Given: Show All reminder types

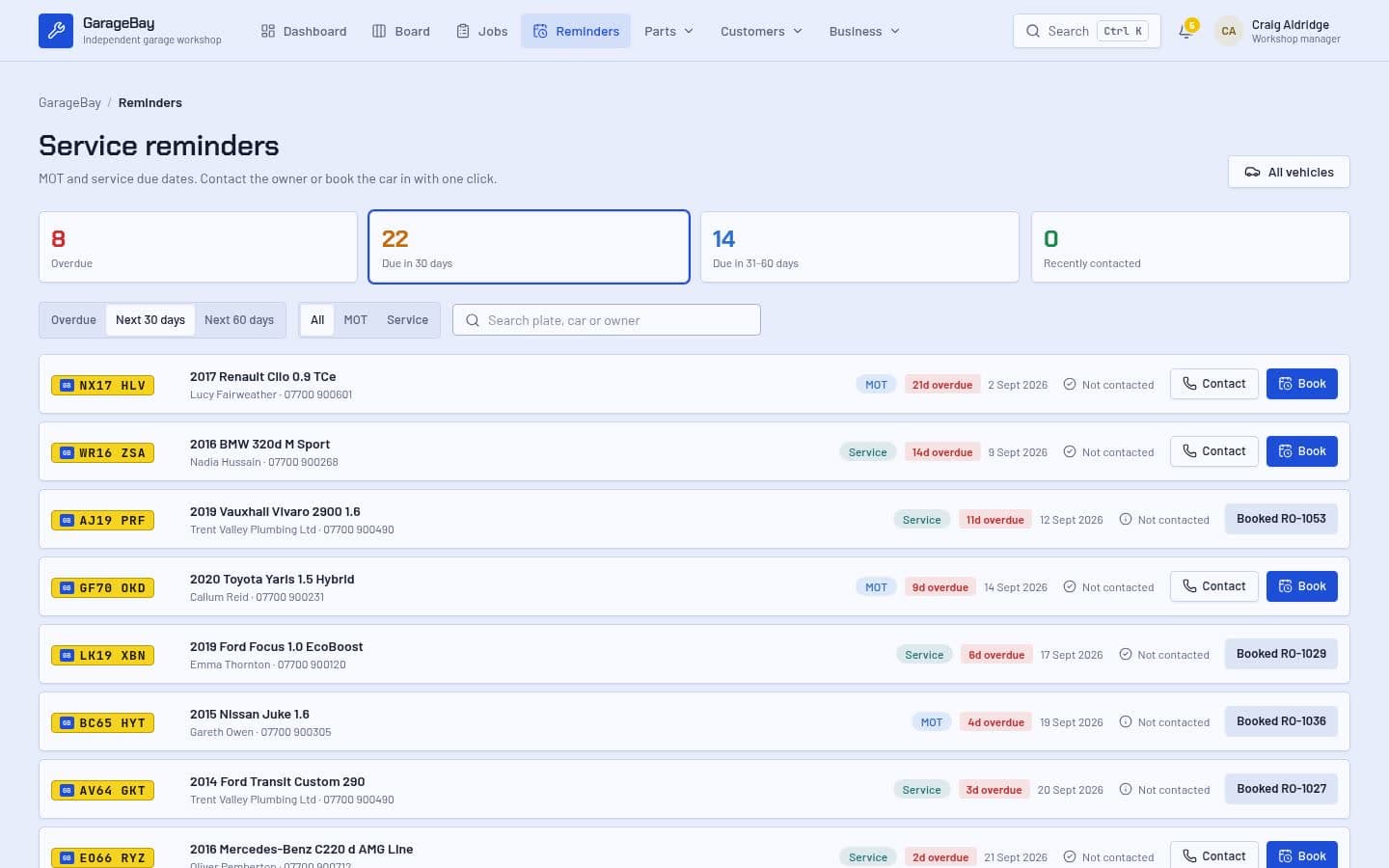Looking at the screenshot, I should 317,320.
